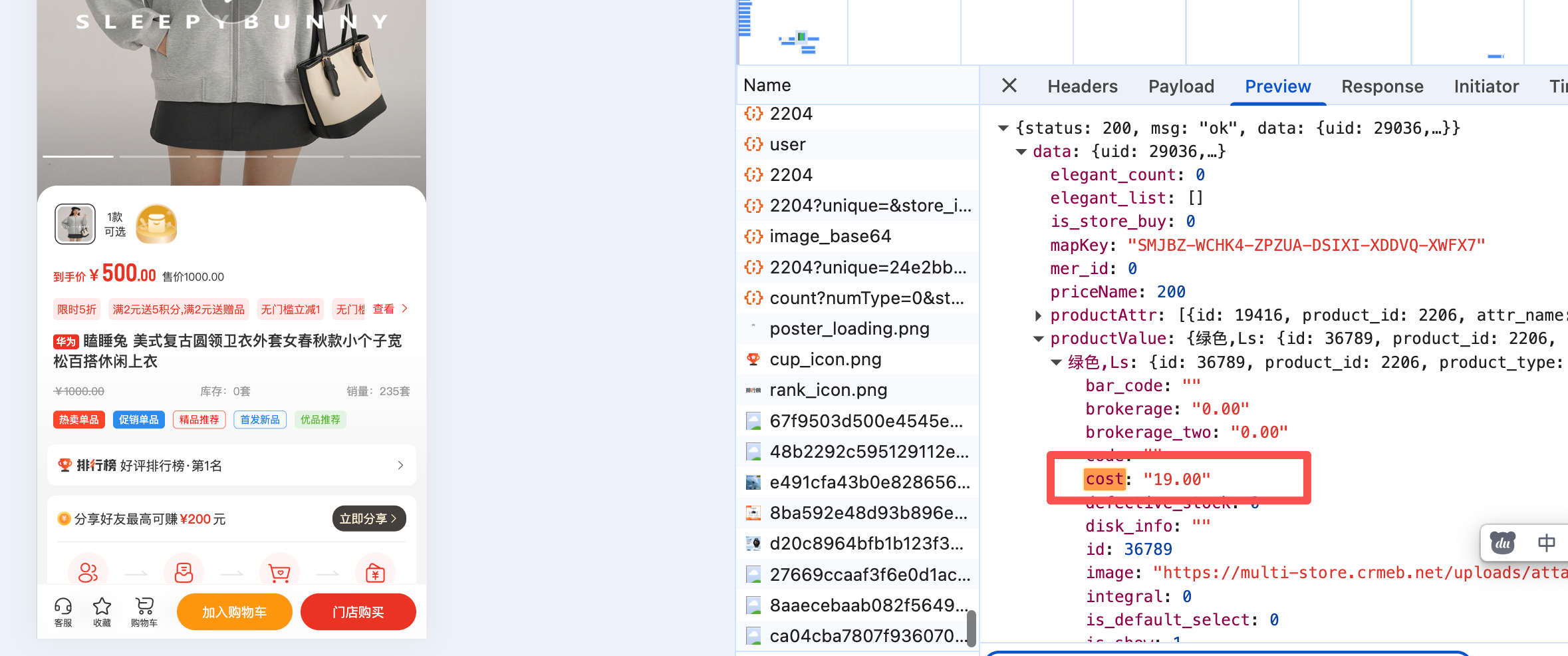Image resolution: width=1568 pixels, height=656 pixels.
Task: Click the Baidu input method icon
Action: (x=1502, y=543)
